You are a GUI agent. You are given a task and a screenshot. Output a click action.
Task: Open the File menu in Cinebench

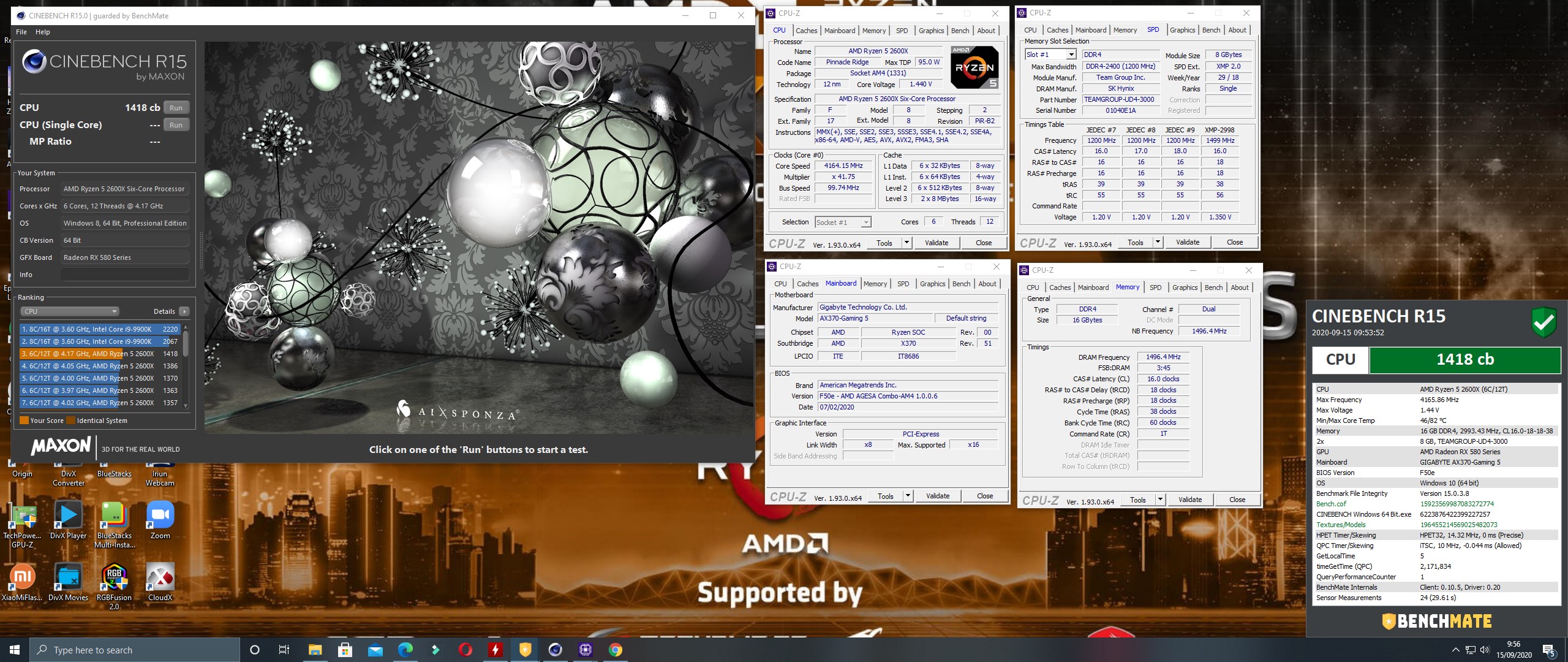(x=21, y=32)
